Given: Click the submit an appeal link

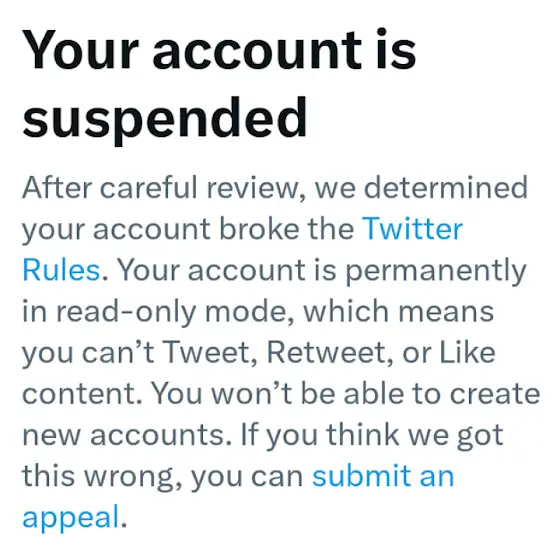Looking at the screenshot, I should coord(383,476).
